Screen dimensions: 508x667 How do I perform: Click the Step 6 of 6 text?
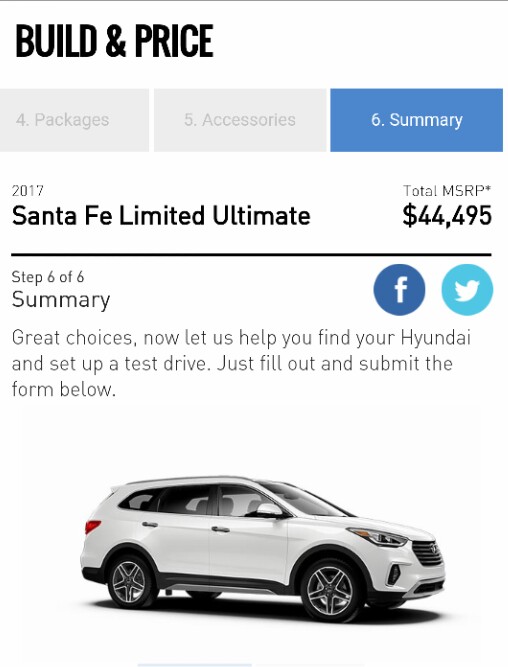pos(48,277)
